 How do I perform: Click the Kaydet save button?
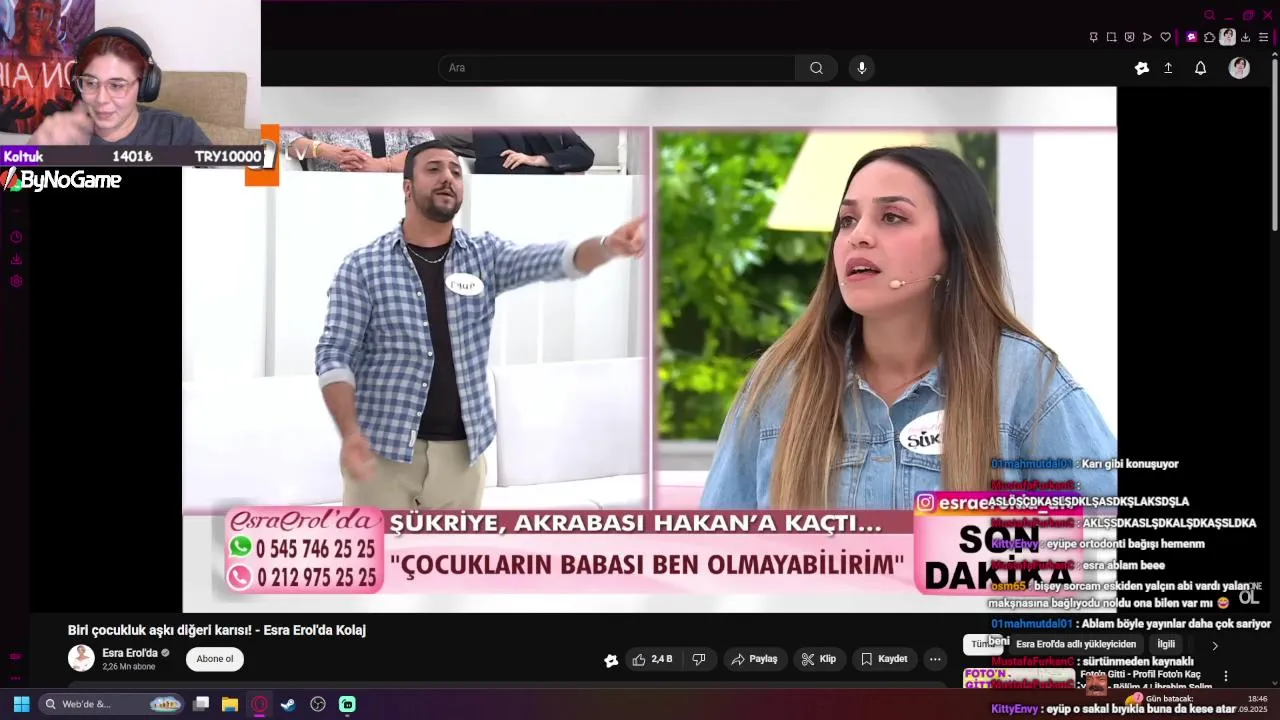pyautogui.click(x=884, y=659)
